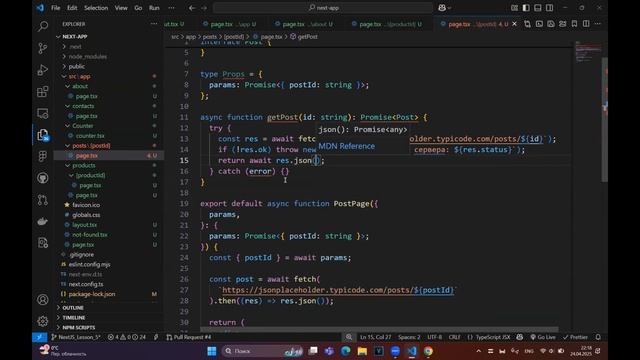Click the next-app command center search box
The height and width of the screenshot is (360, 640).
[x=322, y=8]
